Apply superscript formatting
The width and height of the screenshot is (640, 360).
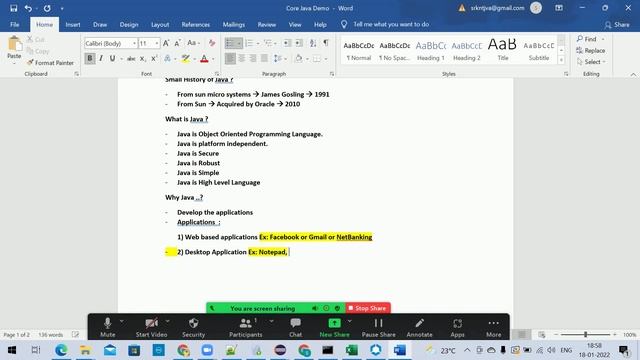coord(154,59)
